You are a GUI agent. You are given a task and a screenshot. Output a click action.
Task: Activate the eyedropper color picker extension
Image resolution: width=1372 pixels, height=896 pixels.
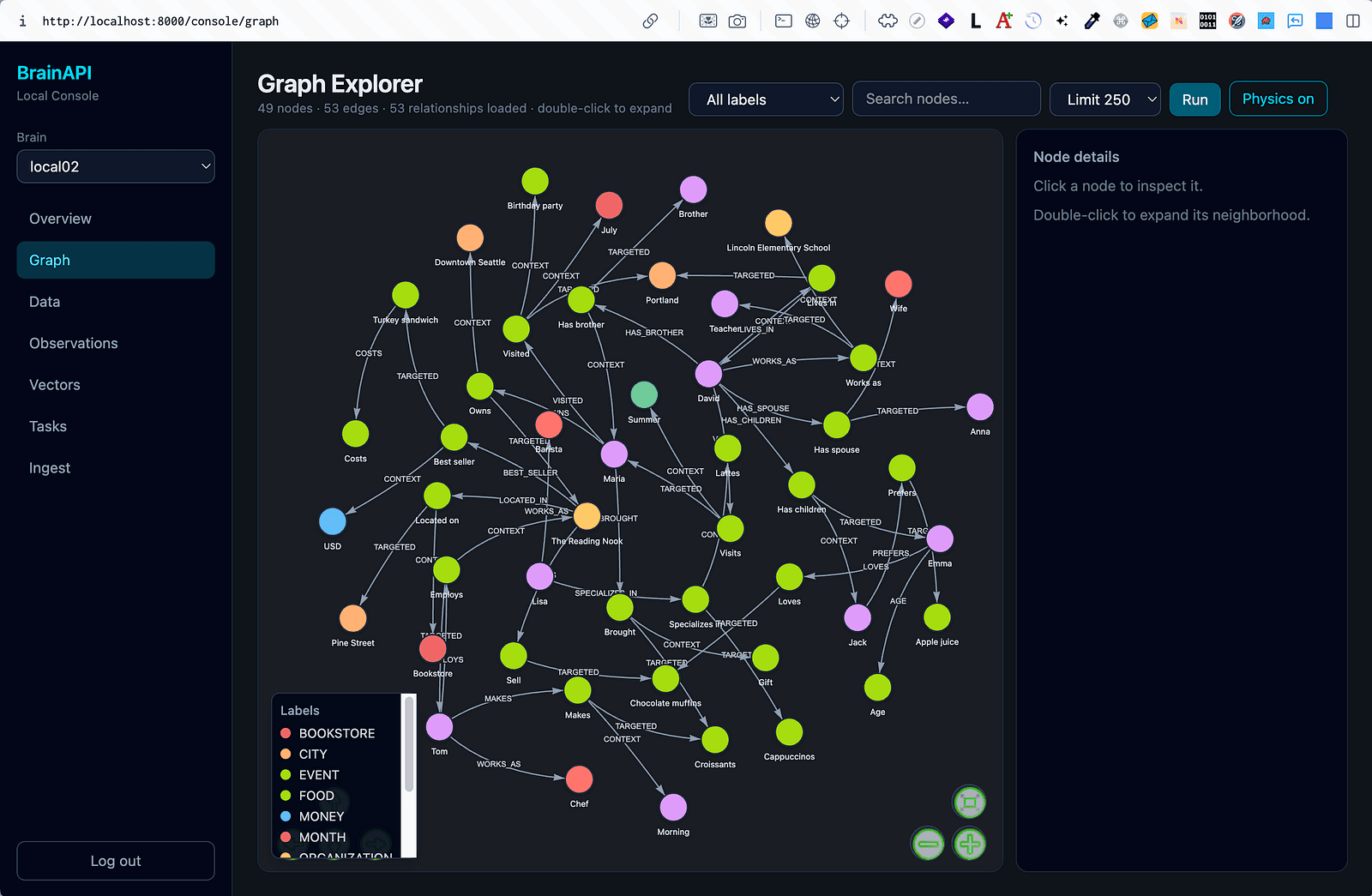pyautogui.click(x=1092, y=21)
